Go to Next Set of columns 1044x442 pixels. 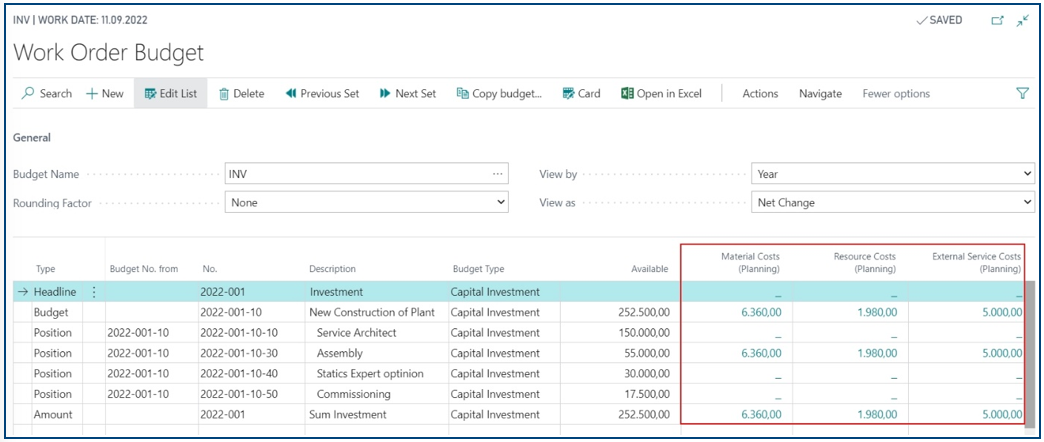(408, 94)
